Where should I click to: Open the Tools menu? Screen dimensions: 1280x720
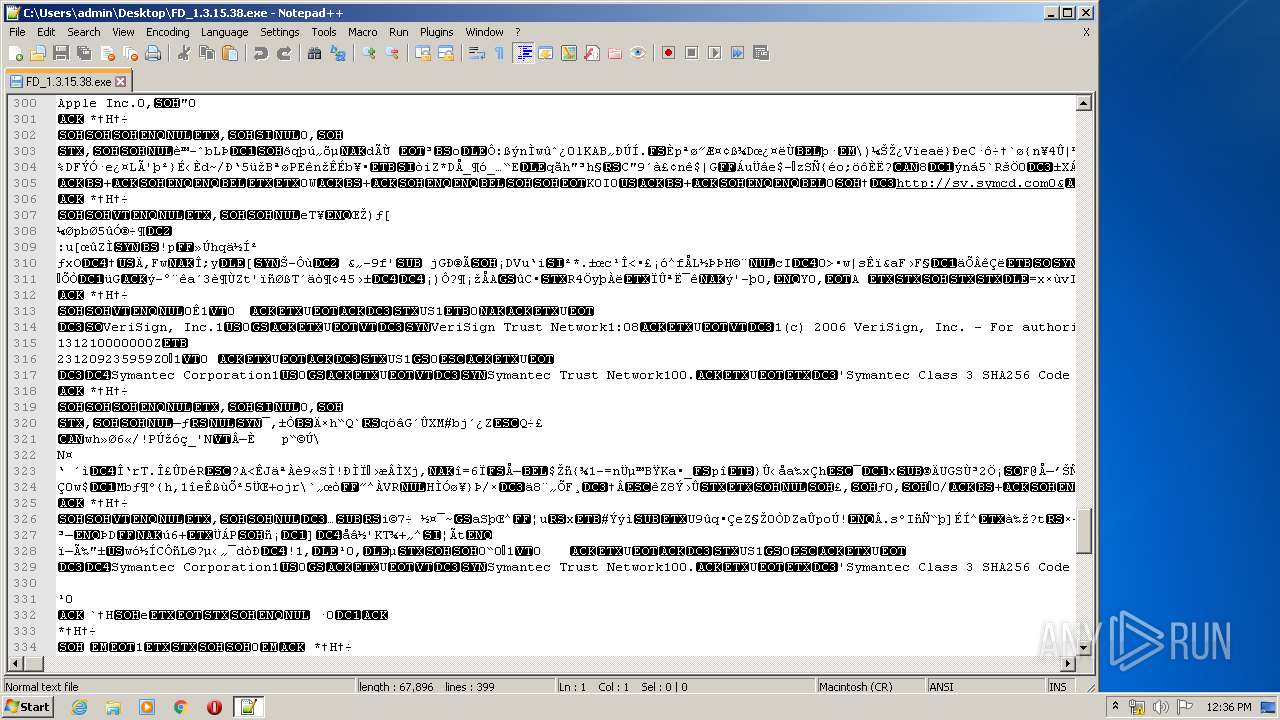pos(324,32)
